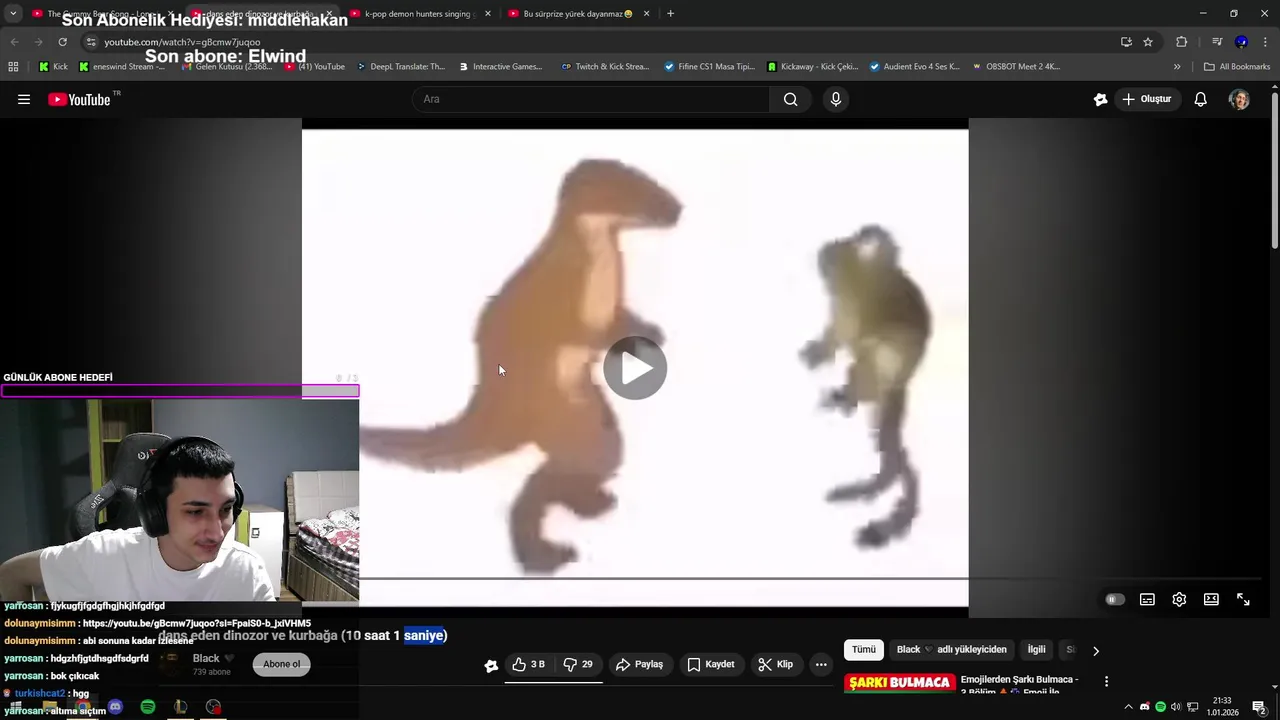Open Windows notification center icon
The width and height of the screenshot is (1280, 720).
(1259, 707)
